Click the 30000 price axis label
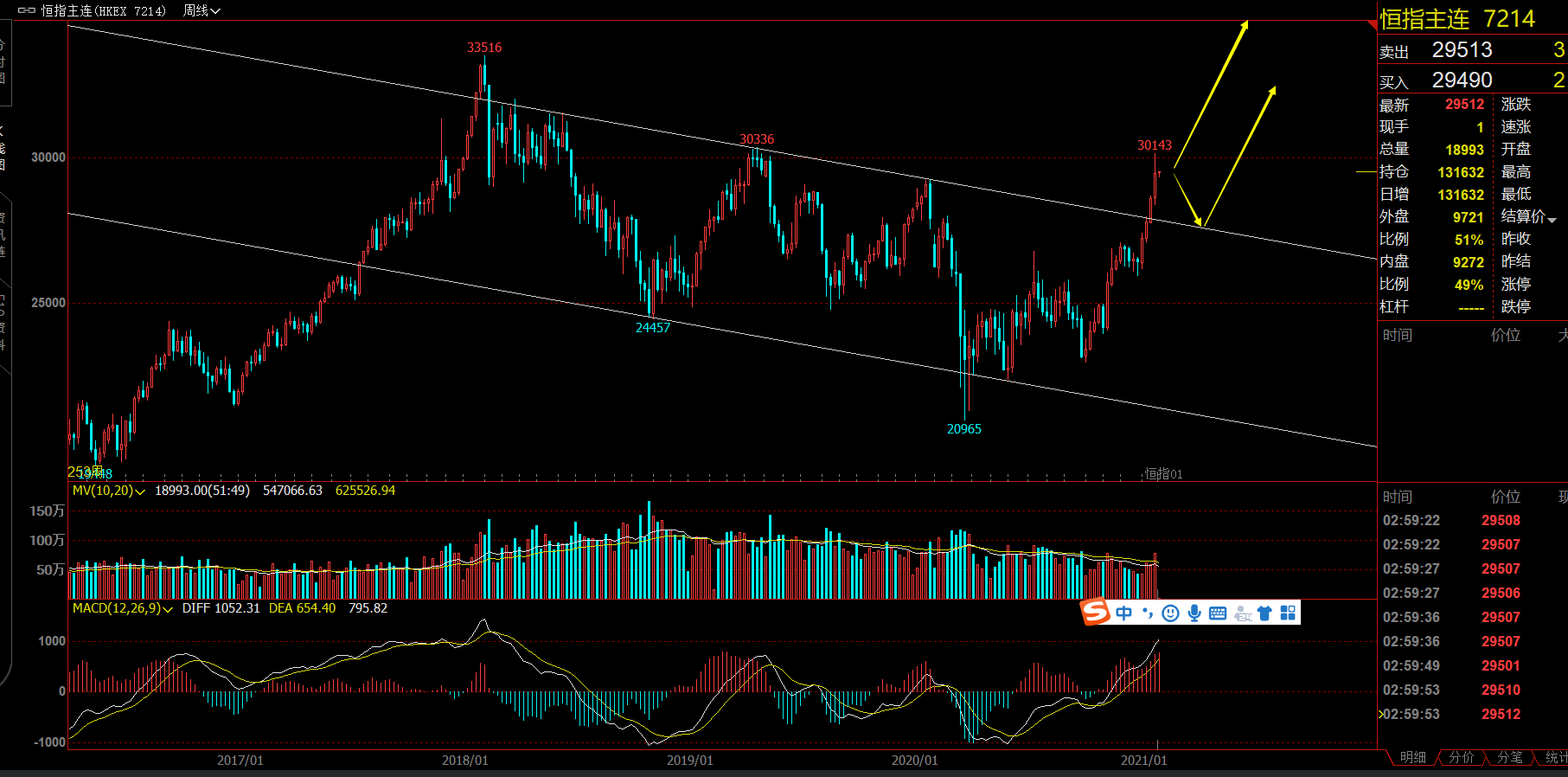This screenshot has height=777, width=1568. (x=48, y=157)
